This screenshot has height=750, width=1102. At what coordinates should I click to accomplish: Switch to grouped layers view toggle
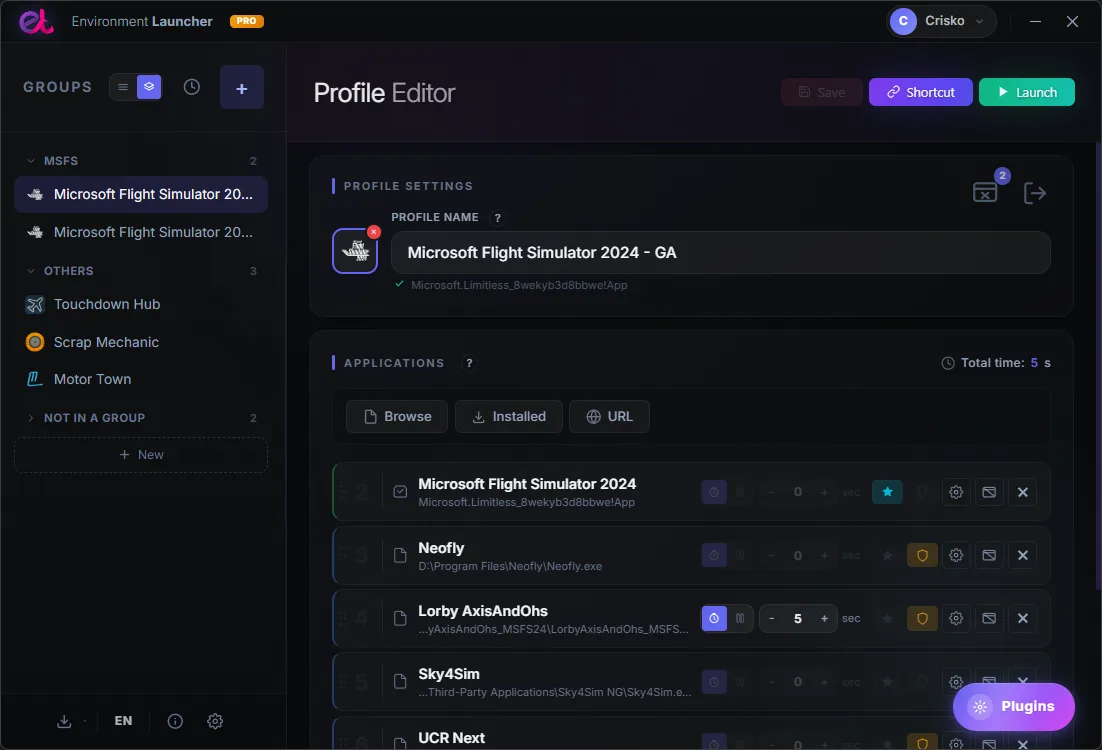point(149,87)
